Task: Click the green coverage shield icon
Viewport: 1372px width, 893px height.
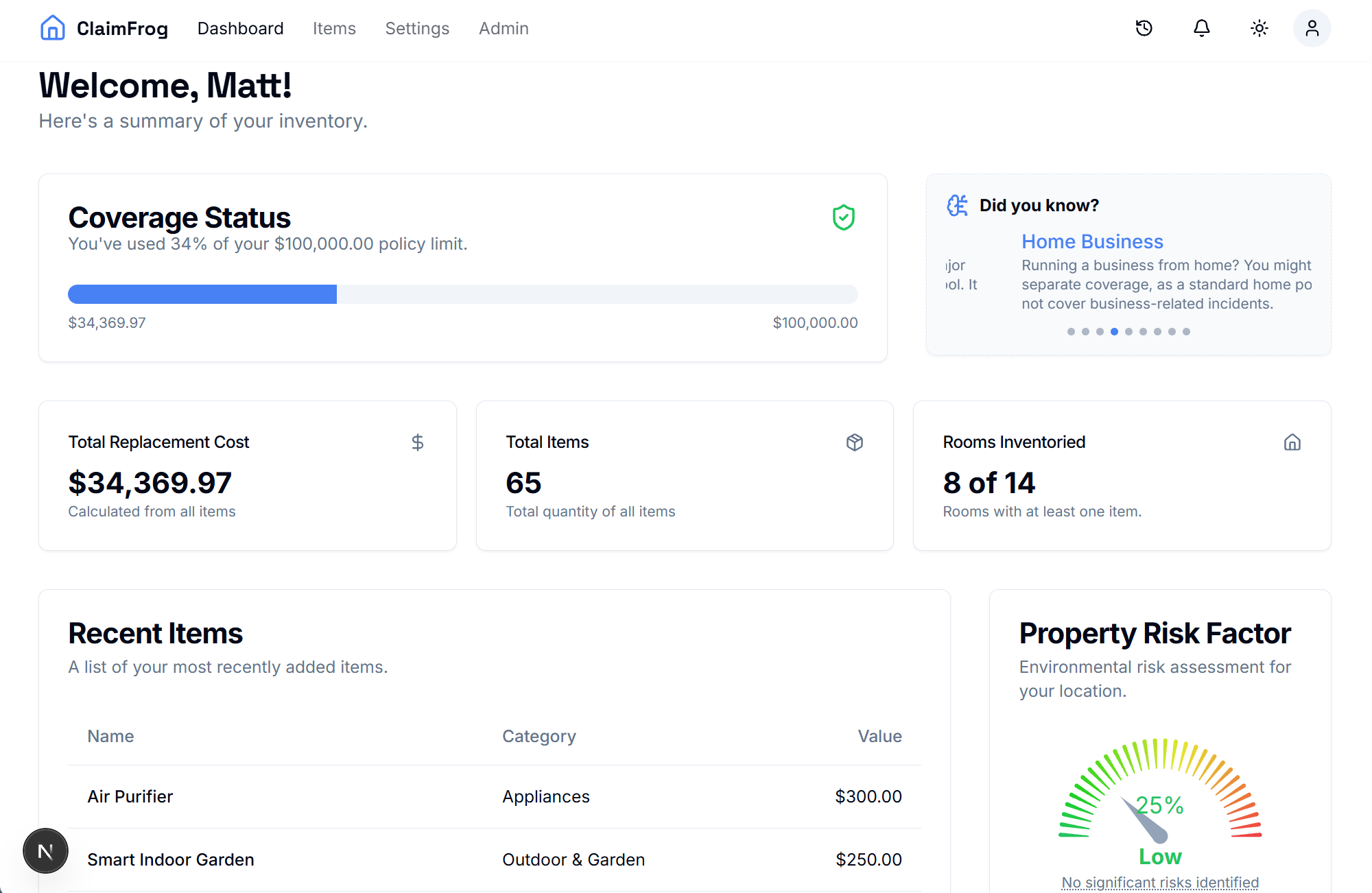Action: pyautogui.click(x=844, y=217)
